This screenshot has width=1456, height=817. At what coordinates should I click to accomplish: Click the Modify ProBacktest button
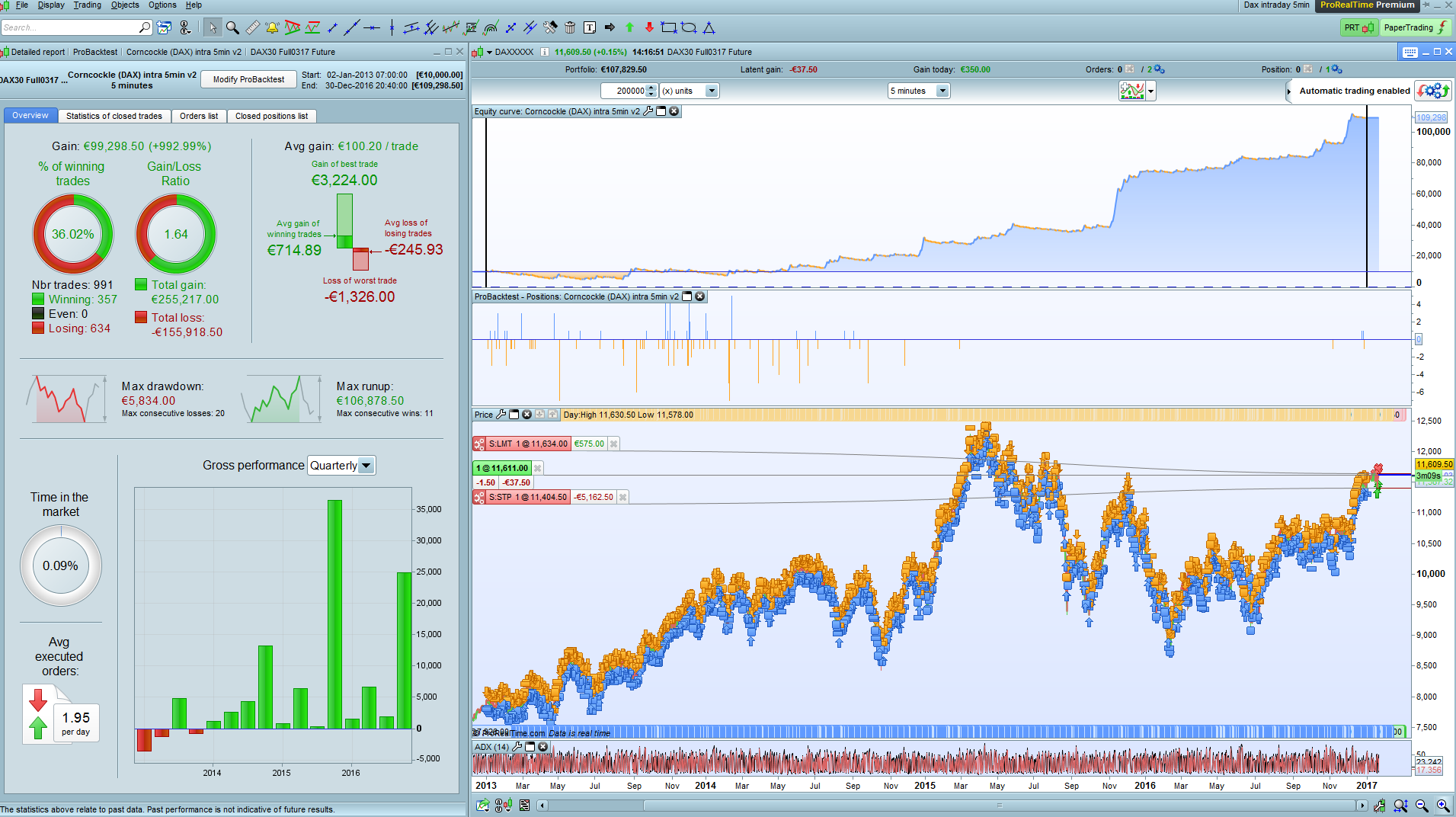point(248,79)
